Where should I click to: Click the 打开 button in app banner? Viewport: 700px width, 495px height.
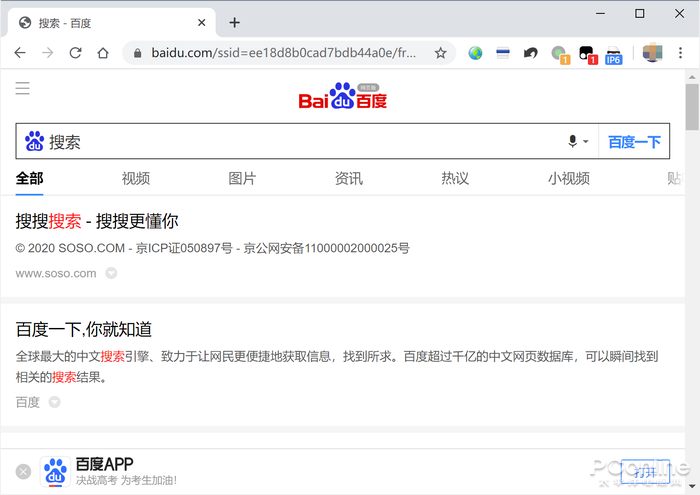click(x=646, y=472)
